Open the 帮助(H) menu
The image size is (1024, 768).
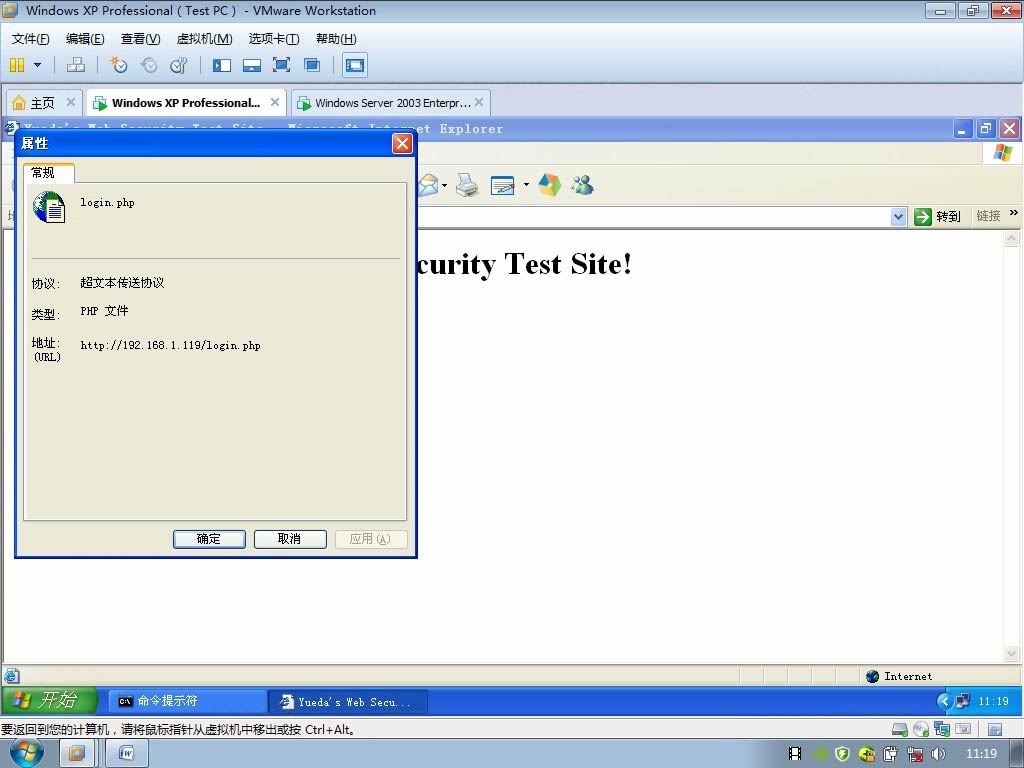click(x=336, y=39)
